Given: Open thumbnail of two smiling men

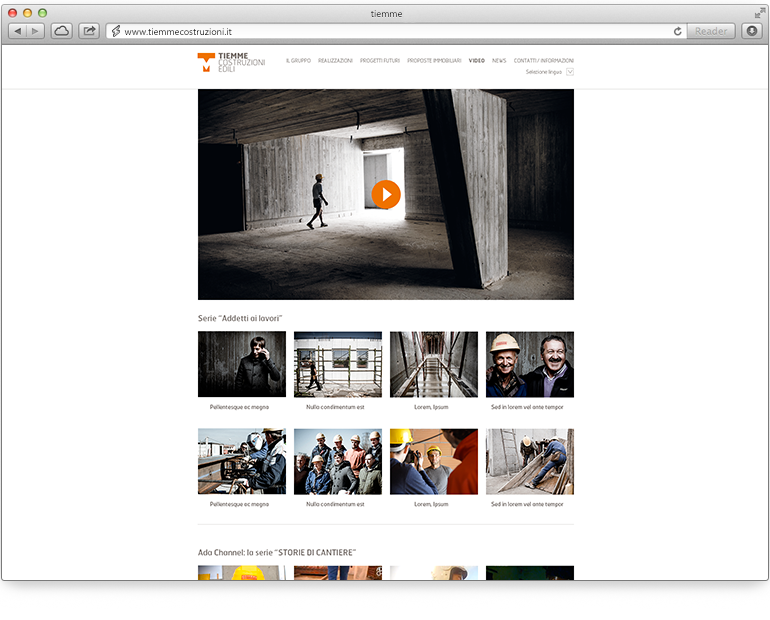Looking at the screenshot, I should click(530, 364).
